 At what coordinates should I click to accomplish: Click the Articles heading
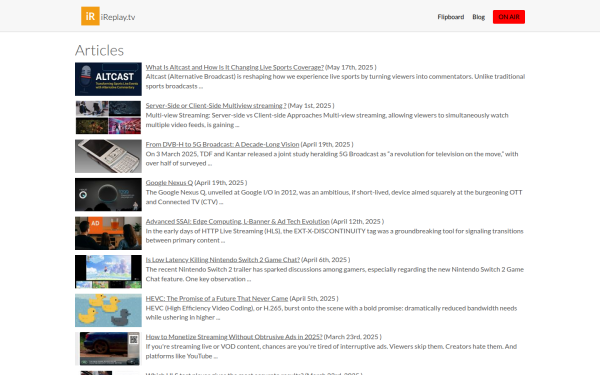click(99, 51)
